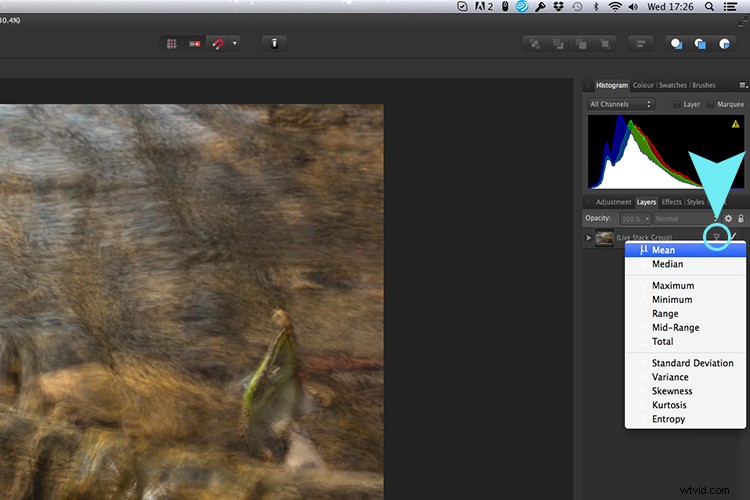Screen dimensions: 750x500
Task: Select the Maximum stack operator
Action: pos(685,286)
